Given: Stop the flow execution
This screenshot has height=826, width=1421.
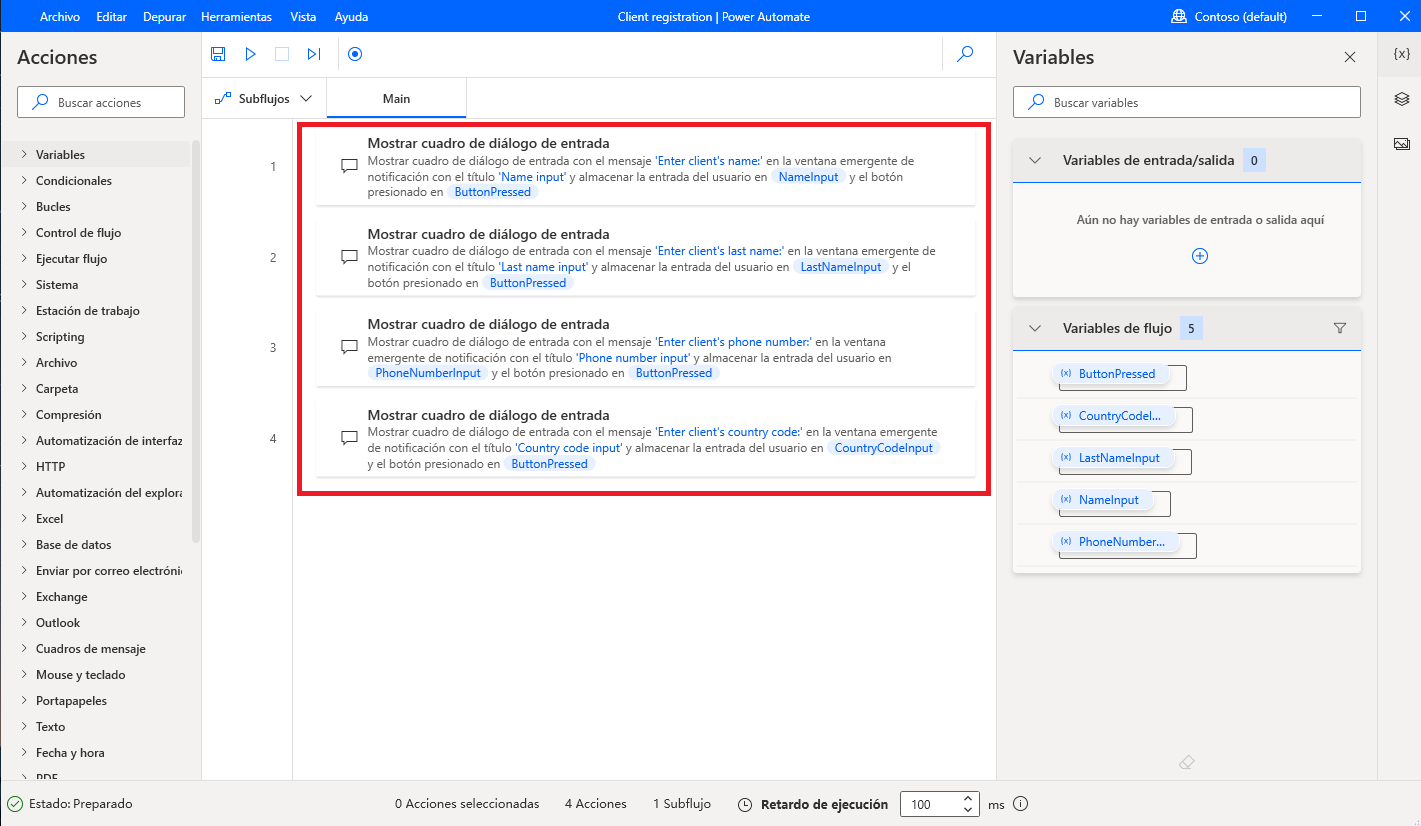Looking at the screenshot, I should (282, 54).
